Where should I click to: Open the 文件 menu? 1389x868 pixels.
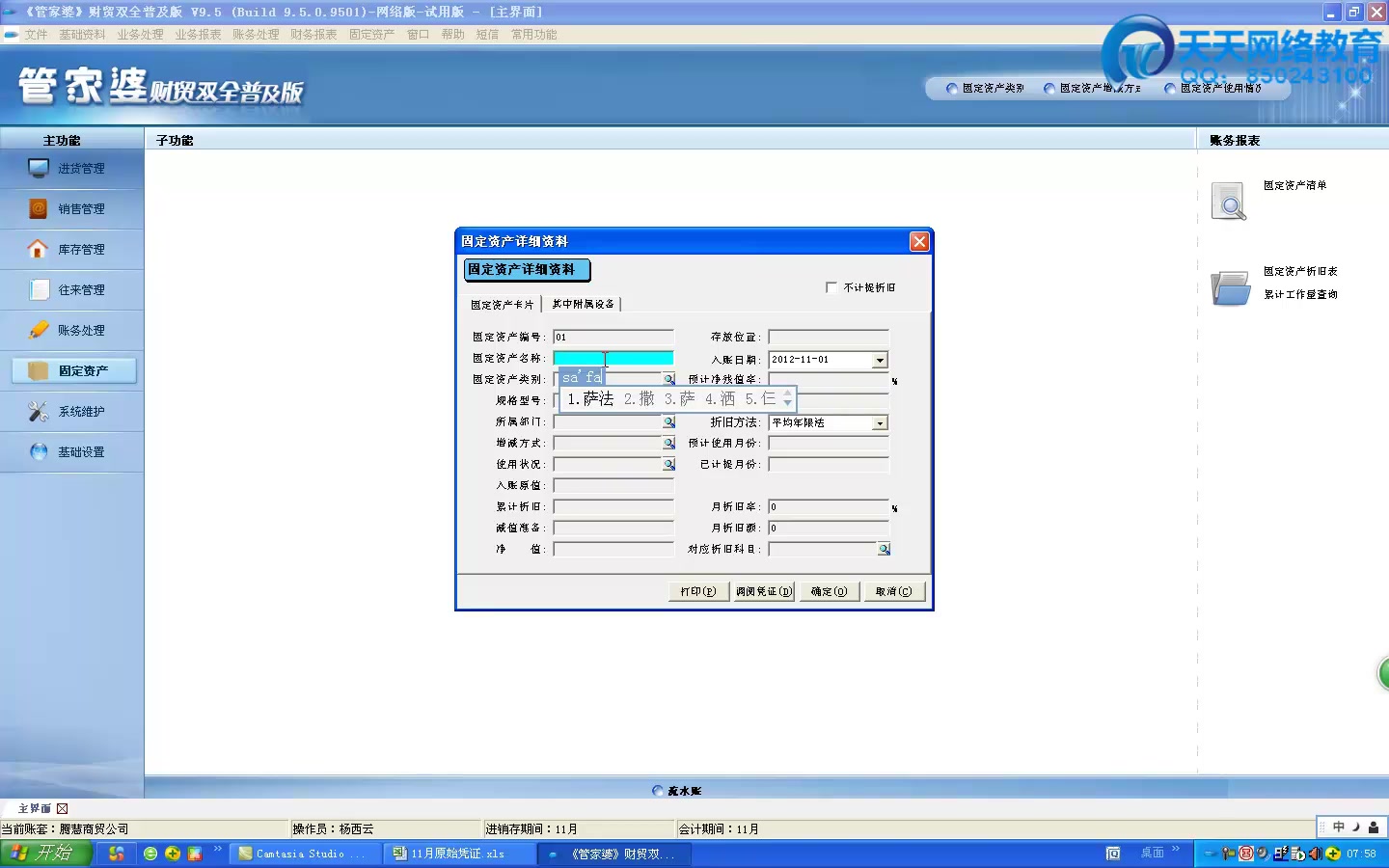(x=36, y=35)
